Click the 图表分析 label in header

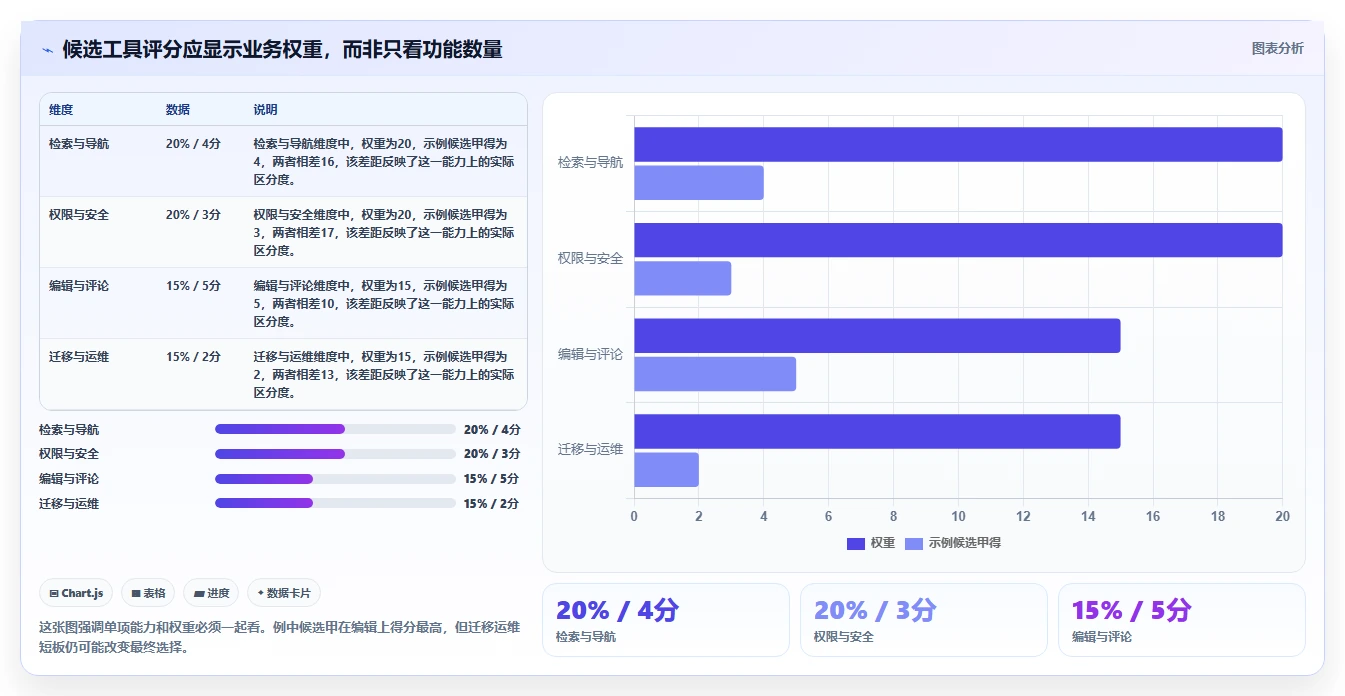point(1277,48)
